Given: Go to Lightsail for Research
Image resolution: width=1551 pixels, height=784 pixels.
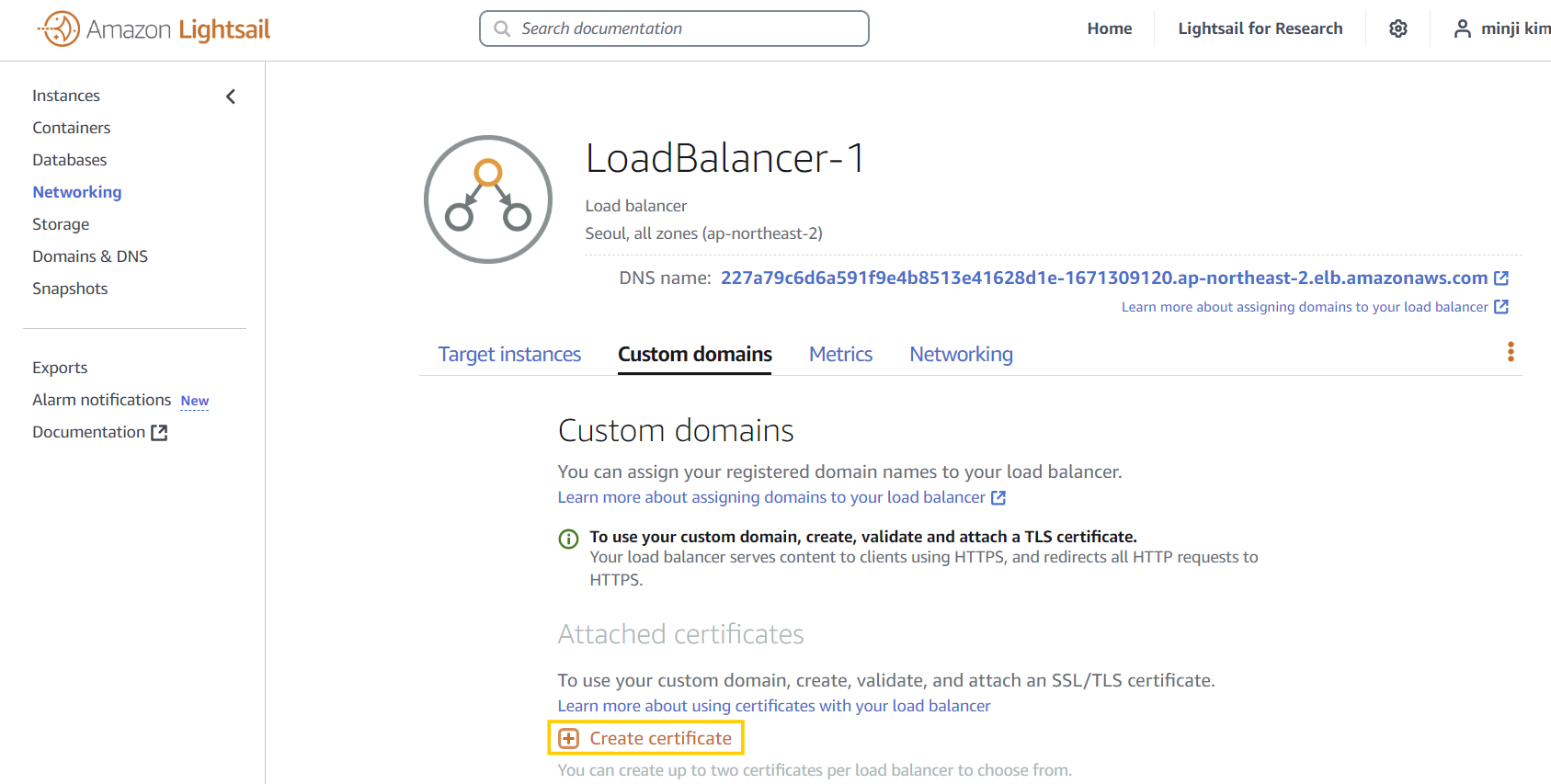Looking at the screenshot, I should pyautogui.click(x=1260, y=28).
